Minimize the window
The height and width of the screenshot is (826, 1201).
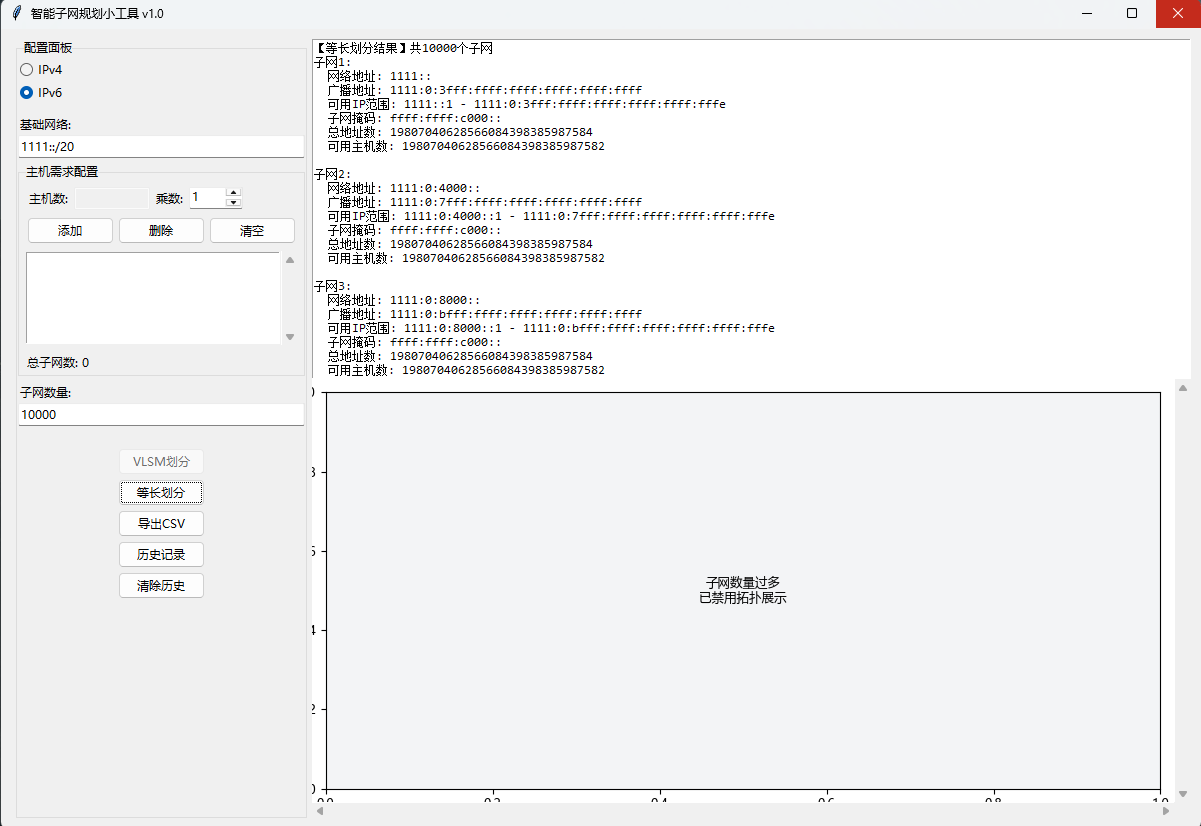1086,14
